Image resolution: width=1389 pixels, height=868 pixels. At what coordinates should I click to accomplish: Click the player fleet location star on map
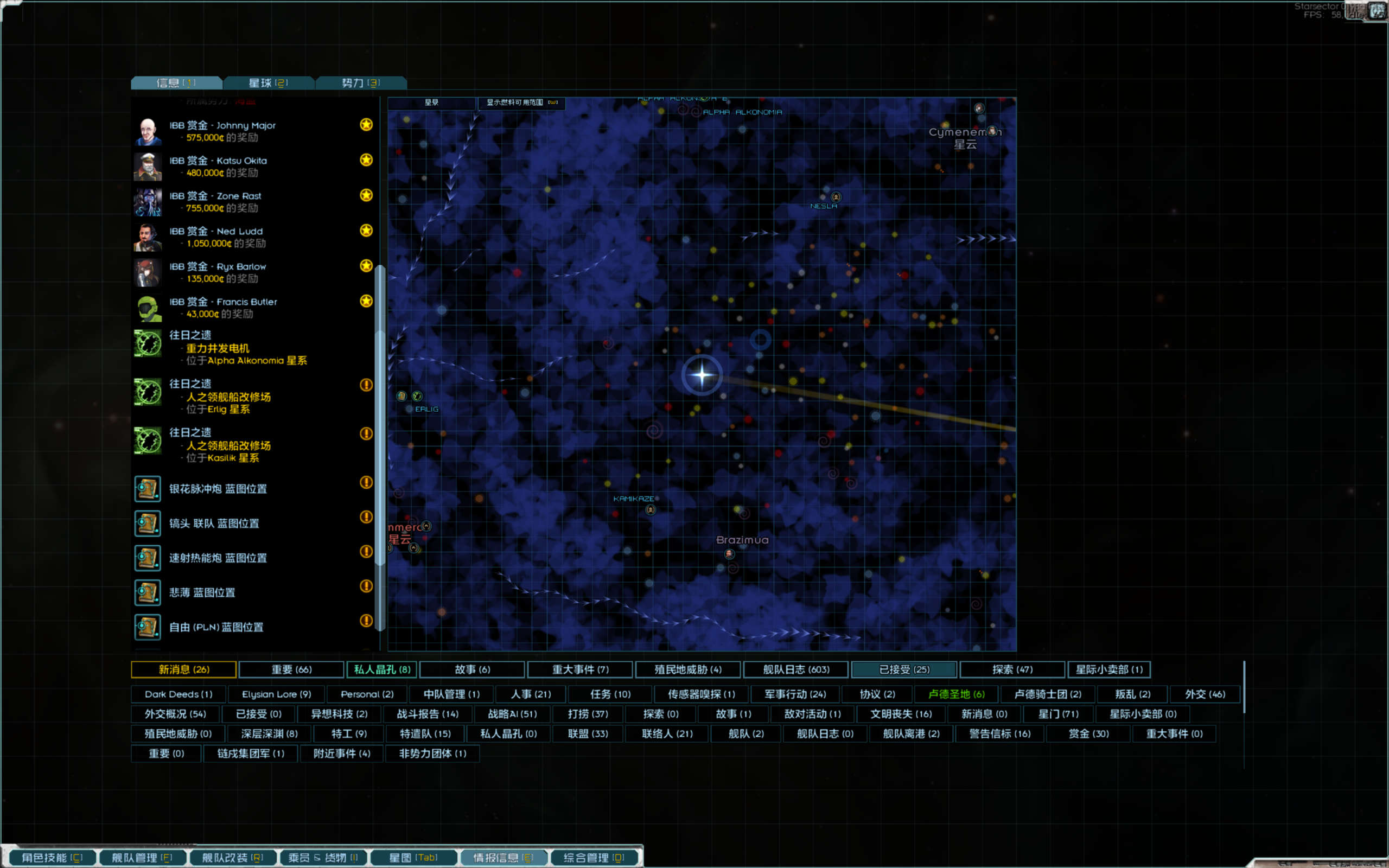[702, 375]
